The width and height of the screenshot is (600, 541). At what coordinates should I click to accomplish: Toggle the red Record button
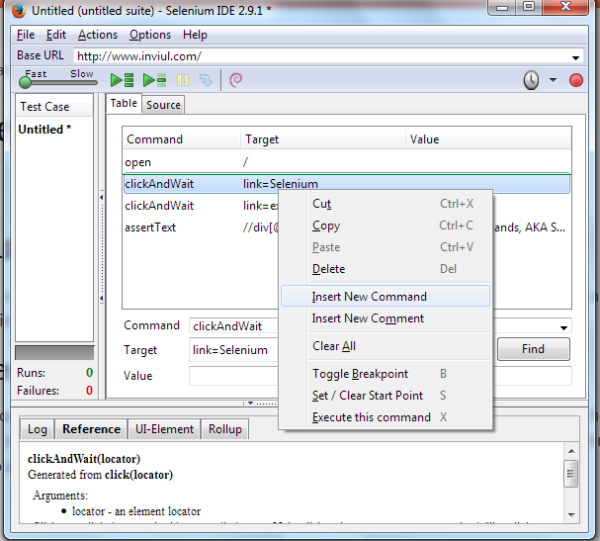pos(576,80)
